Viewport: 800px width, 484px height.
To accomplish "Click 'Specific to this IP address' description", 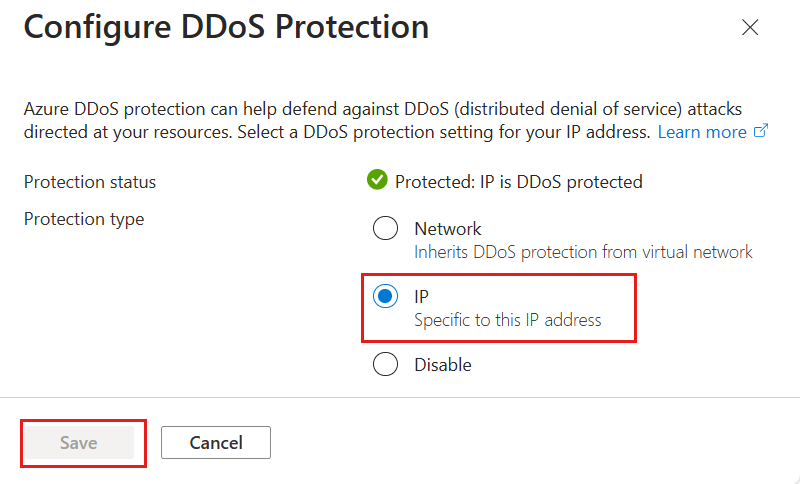I will pyautogui.click(x=508, y=320).
